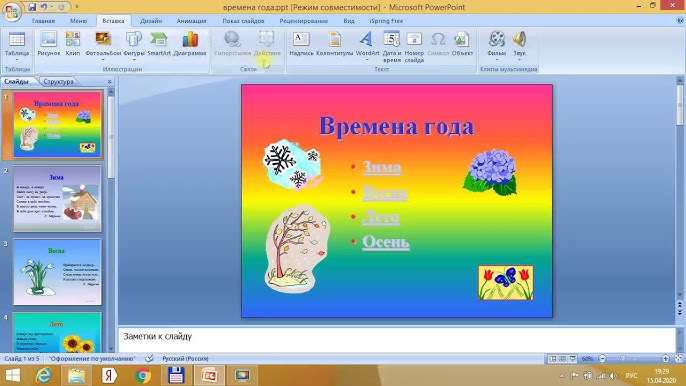Switch to Normal view in status bar
The width and height of the screenshot is (686, 386).
pyautogui.click(x=553, y=358)
